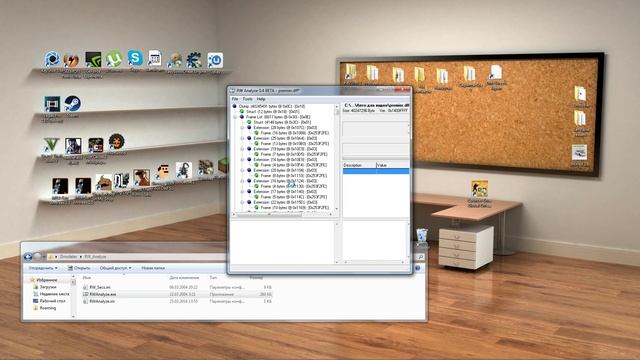Image resolution: width=640 pixels, height=360 pixels.
Task: Collapse the Extension (28 bytes) node
Action: click(242, 127)
